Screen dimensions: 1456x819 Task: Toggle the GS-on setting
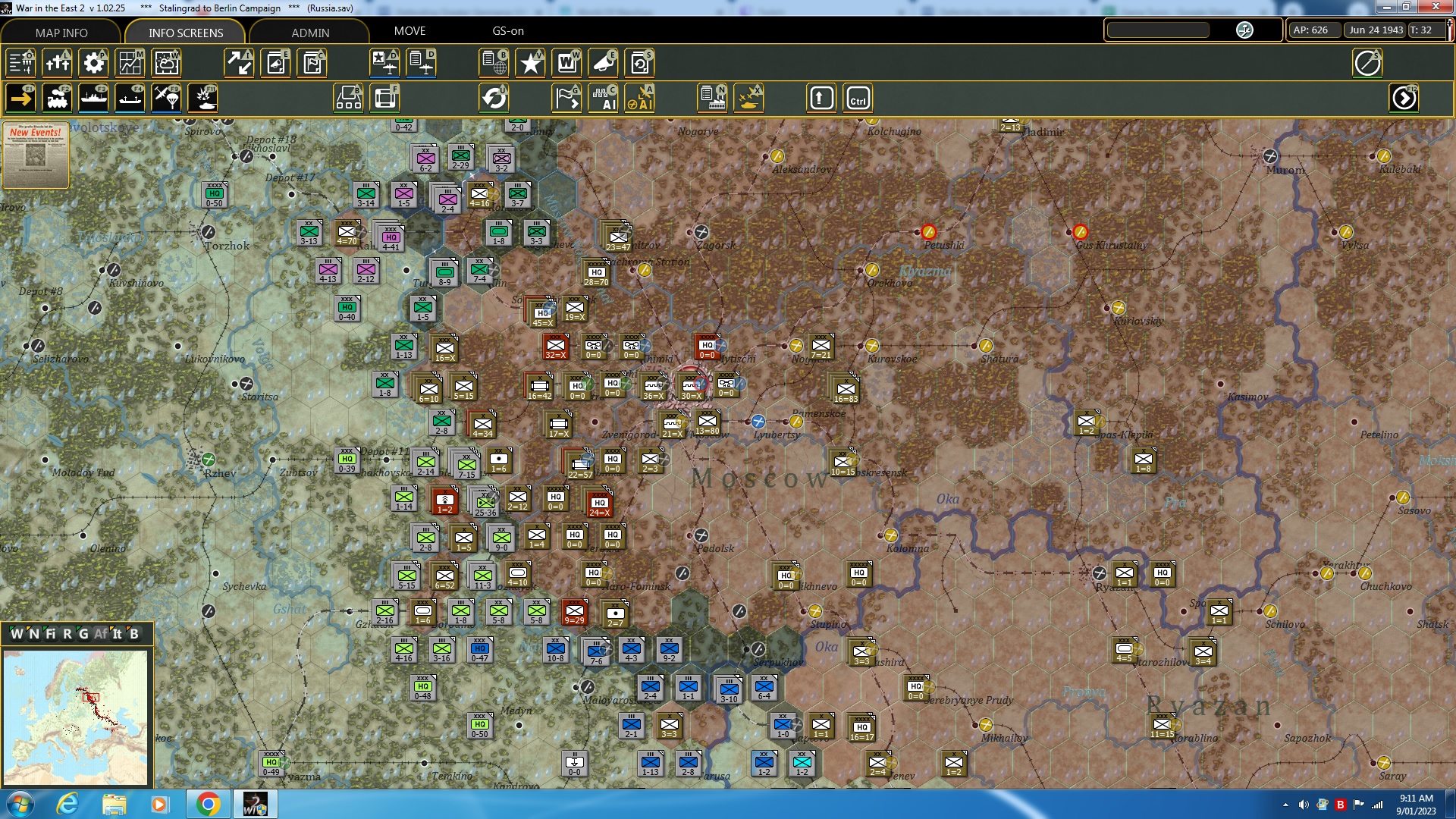pos(507,31)
